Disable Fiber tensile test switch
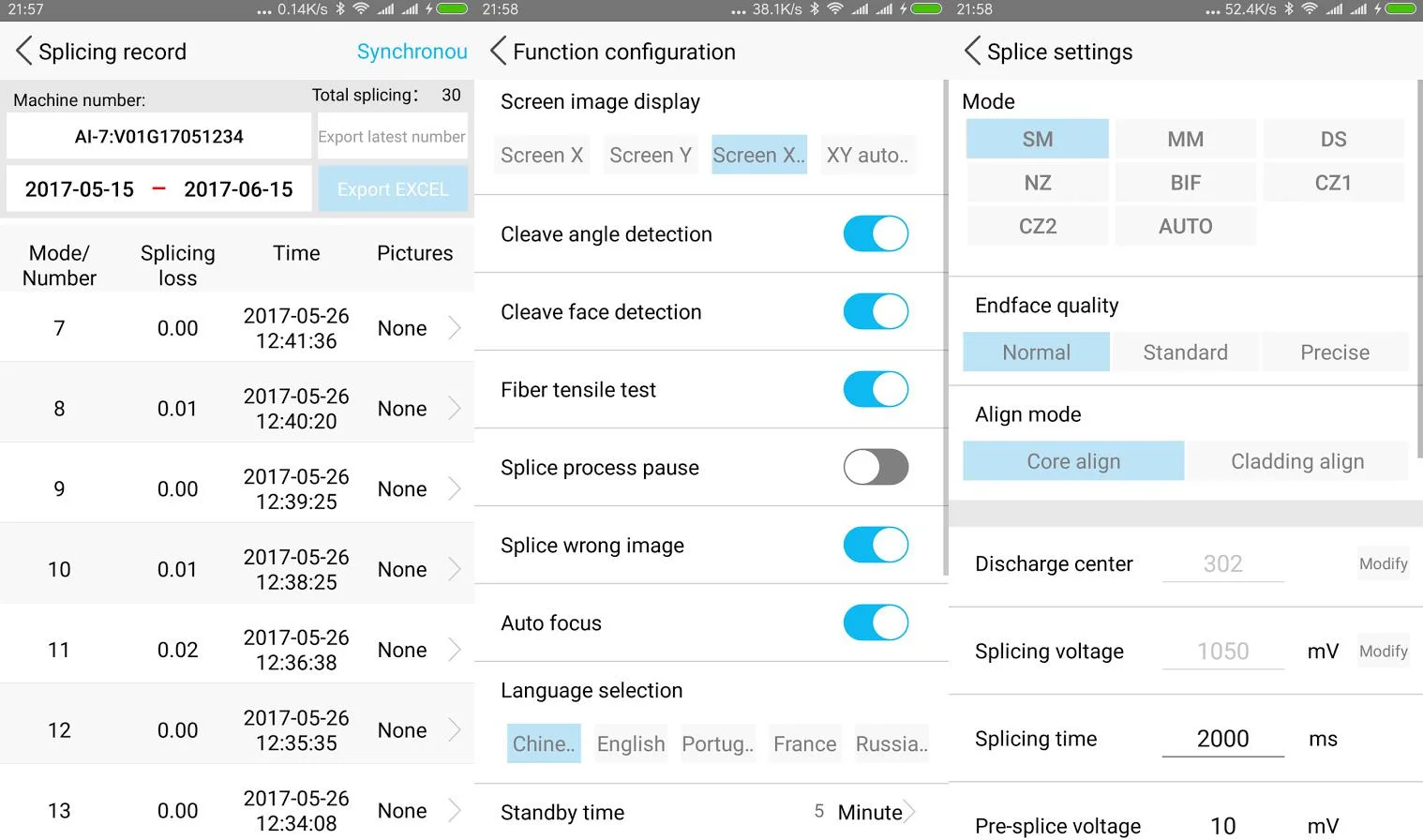 (876, 389)
